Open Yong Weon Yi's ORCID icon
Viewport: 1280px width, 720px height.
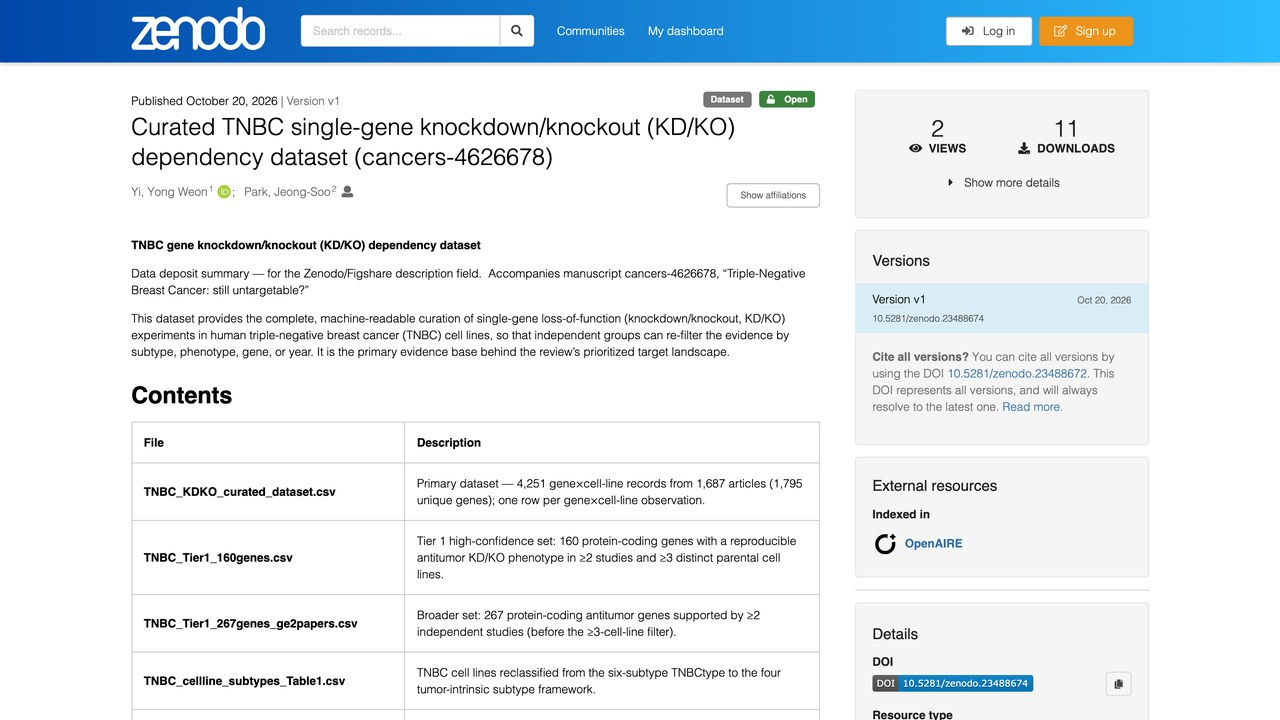coord(224,192)
